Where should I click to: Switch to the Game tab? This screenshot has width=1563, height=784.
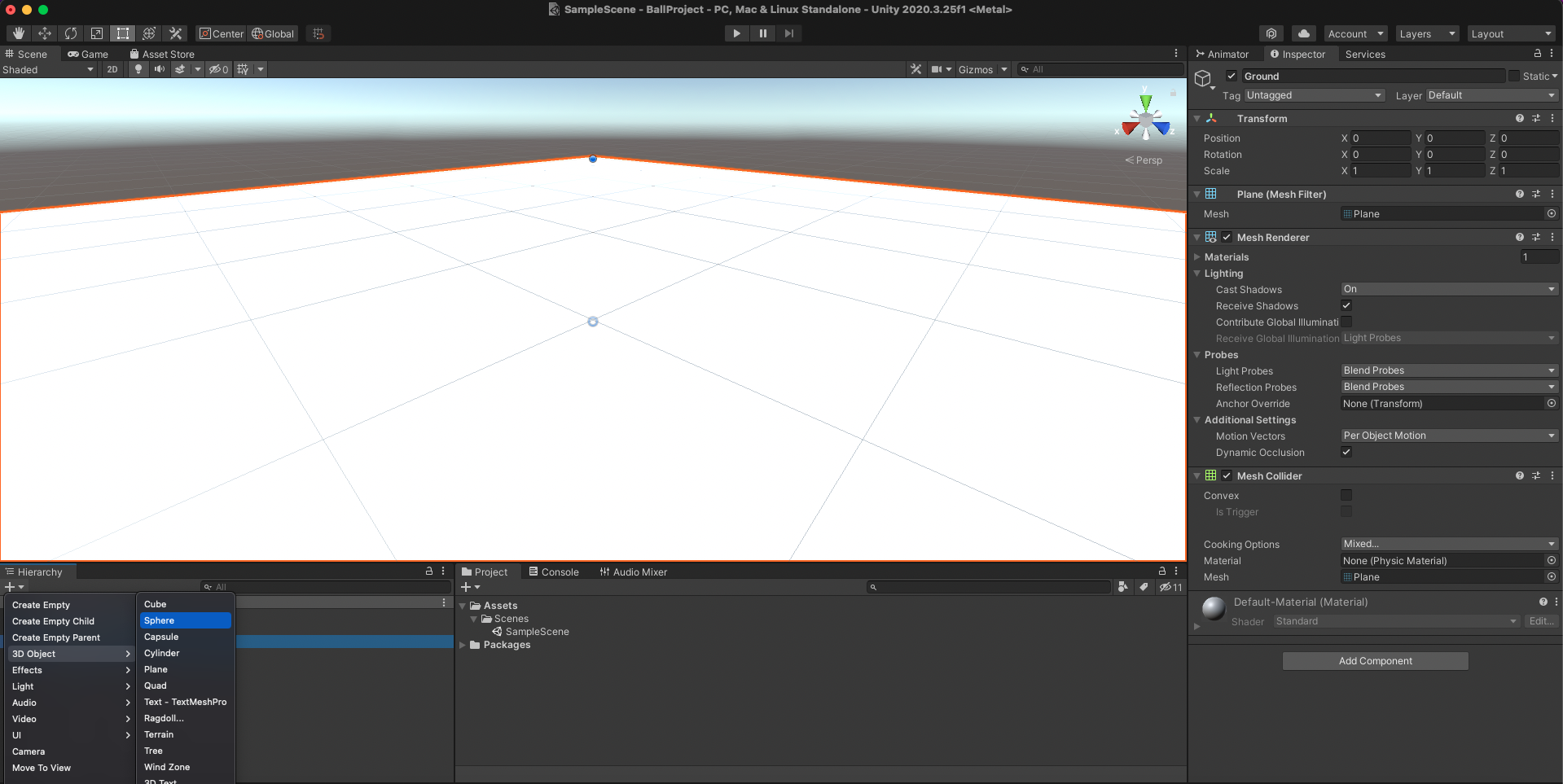88,54
